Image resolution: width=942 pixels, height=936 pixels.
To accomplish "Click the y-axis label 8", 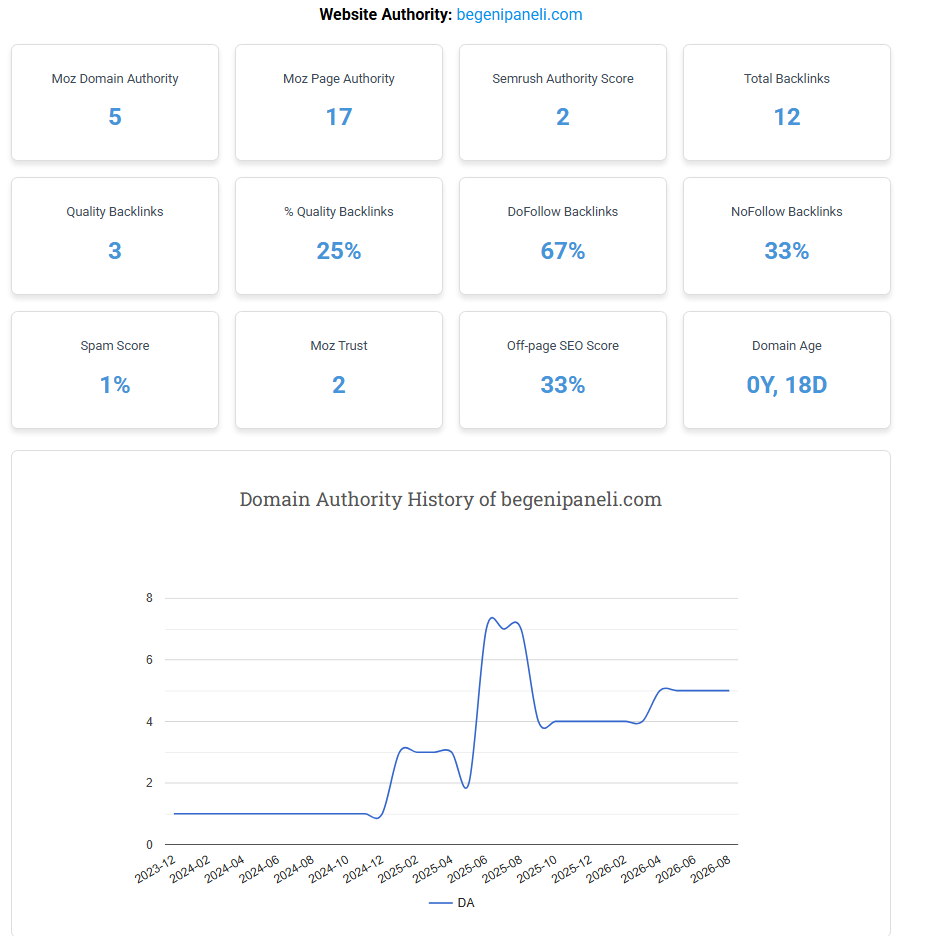I will (149, 598).
